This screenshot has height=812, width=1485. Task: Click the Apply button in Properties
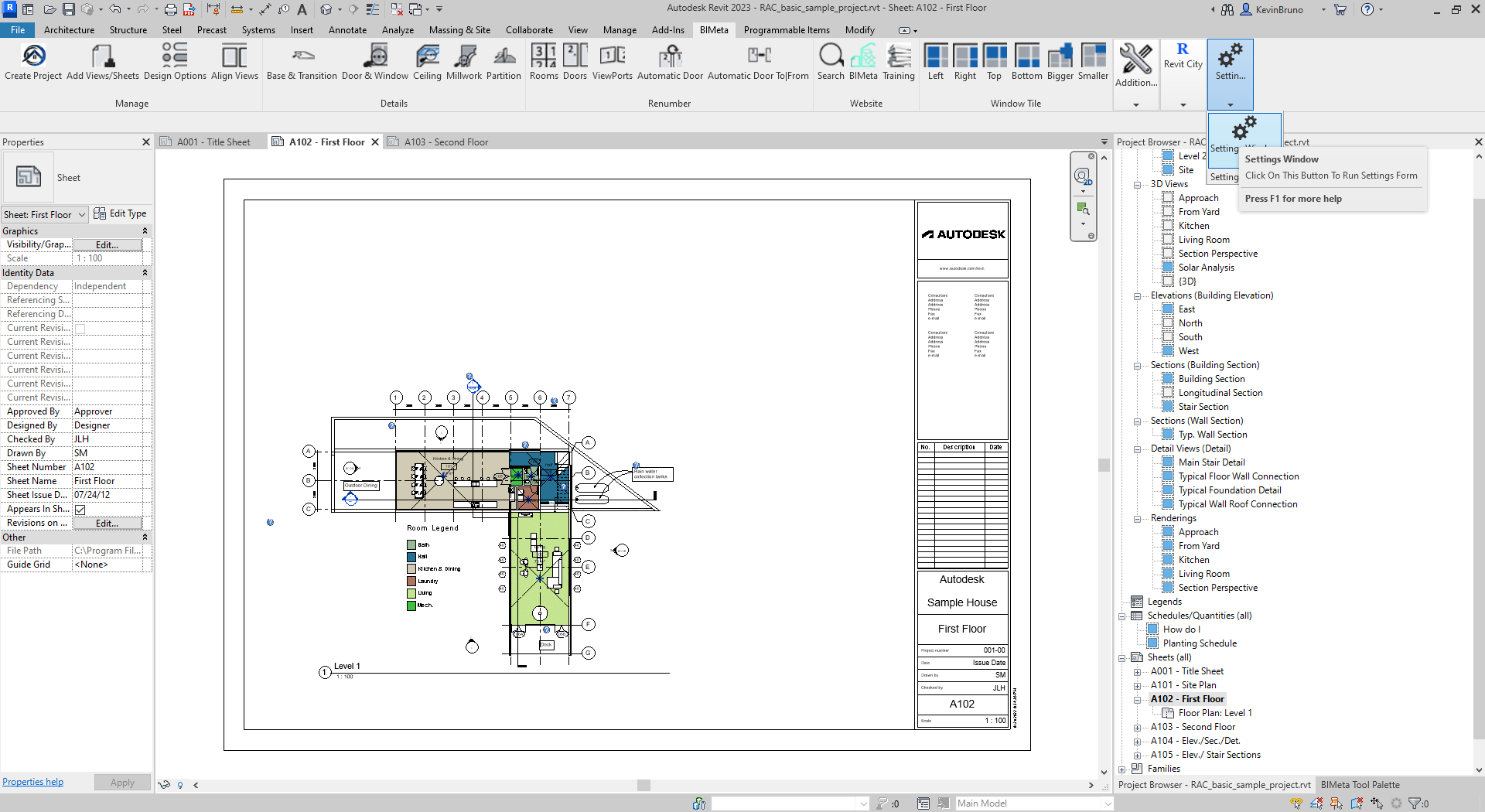[x=122, y=783]
